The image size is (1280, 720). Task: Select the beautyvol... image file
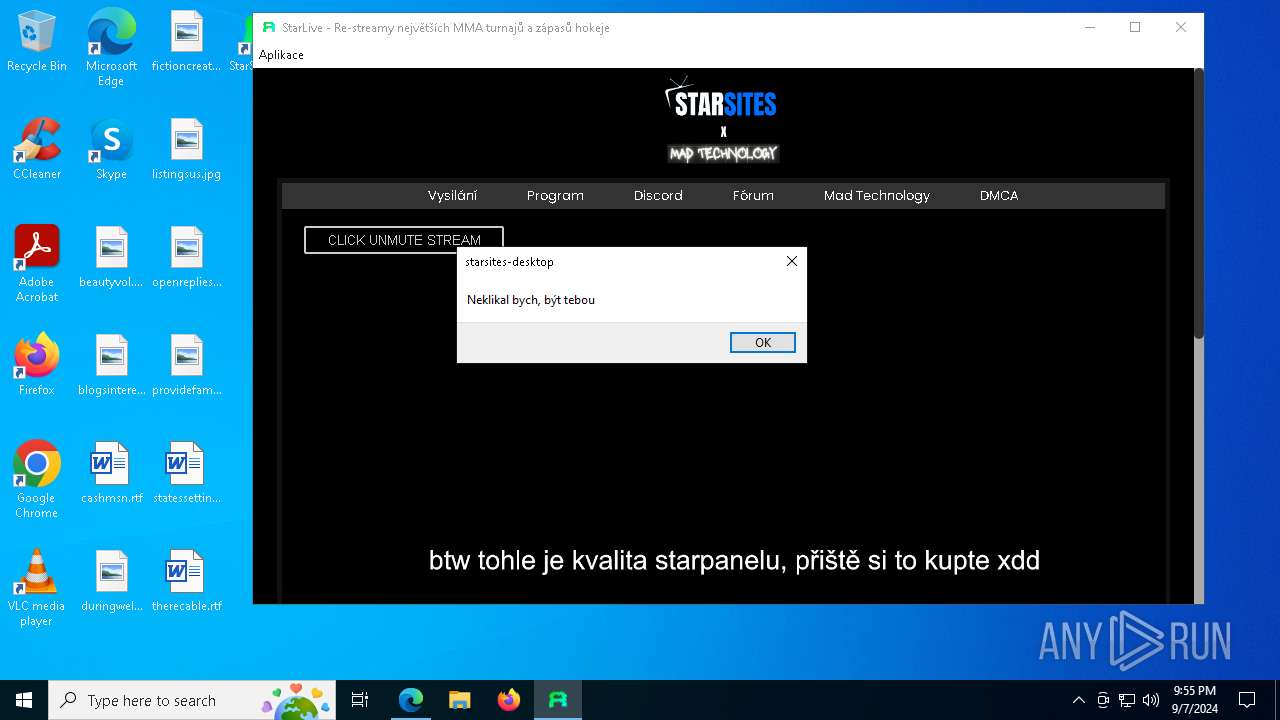coord(111,258)
